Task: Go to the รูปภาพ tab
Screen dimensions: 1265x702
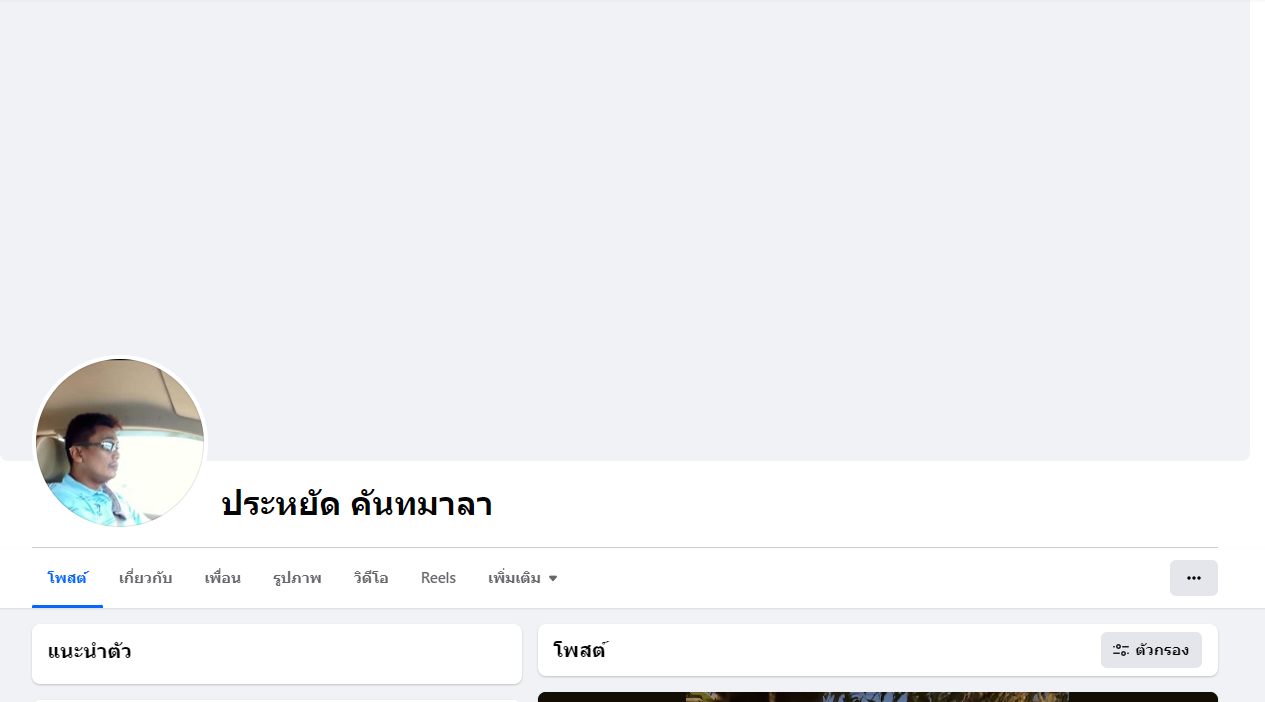Action: tap(297, 578)
